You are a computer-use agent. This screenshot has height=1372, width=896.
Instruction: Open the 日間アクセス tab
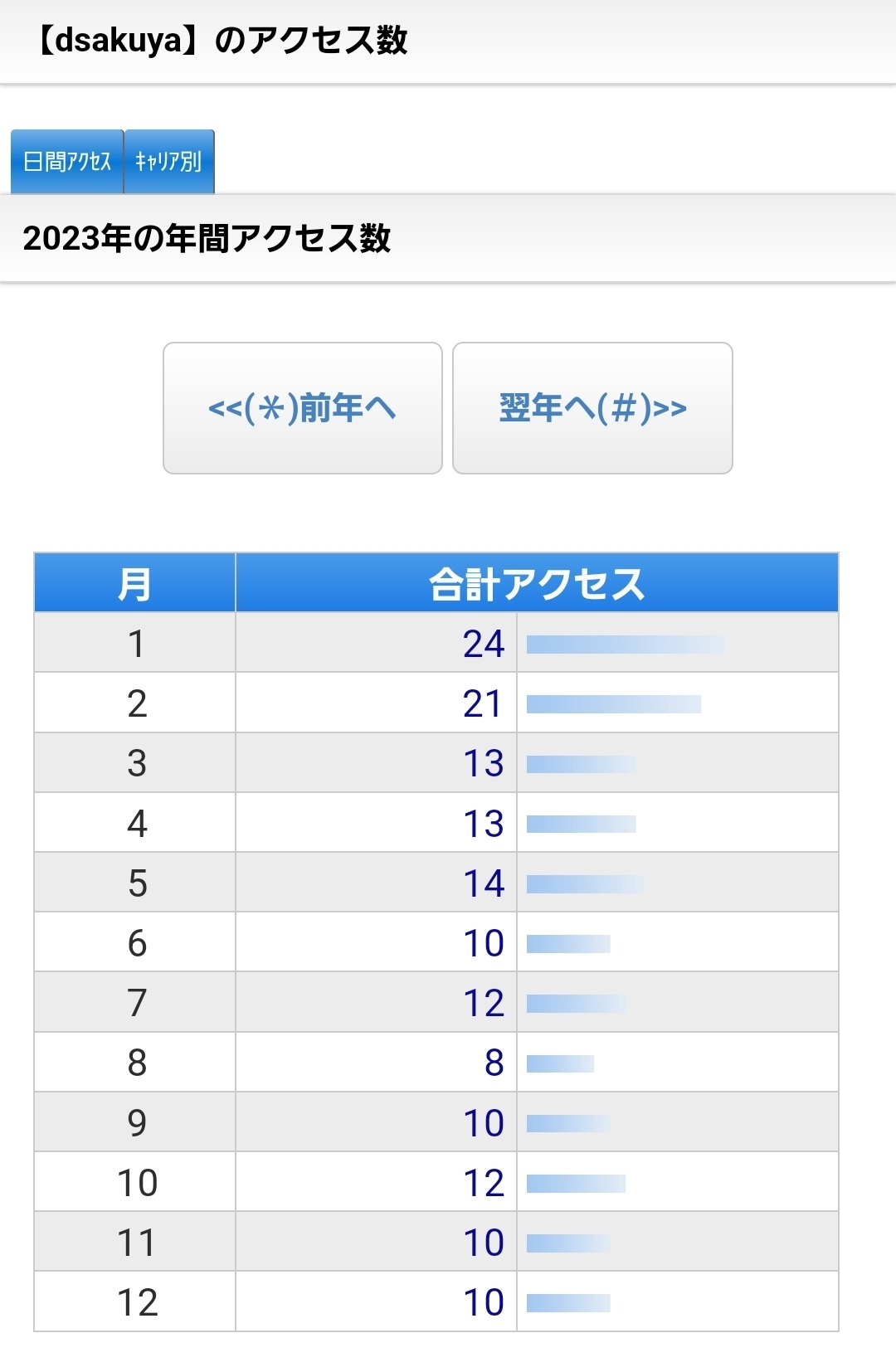pyautogui.click(x=67, y=161)
